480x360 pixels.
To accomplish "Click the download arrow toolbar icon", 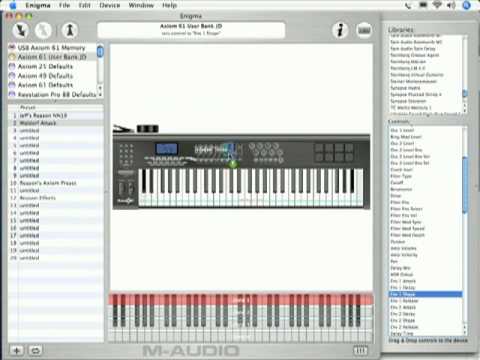I will (21, 30).
